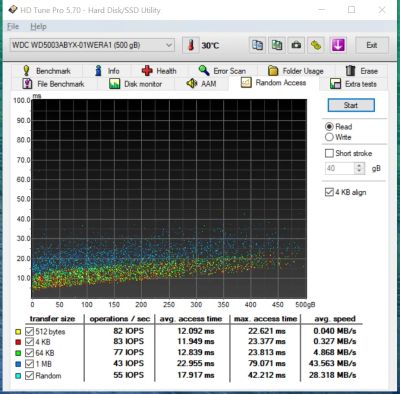Click the 30°C temperature reading
The image size is (400, 394).
click(x=210, y=45)
